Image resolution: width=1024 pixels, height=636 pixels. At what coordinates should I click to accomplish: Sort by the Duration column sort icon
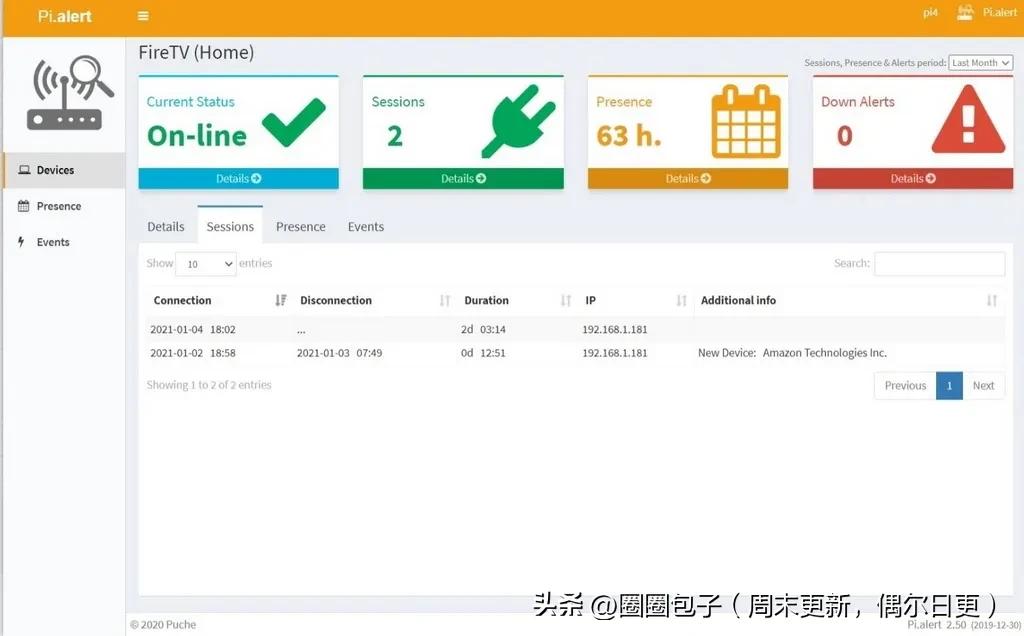[x=566, y=300]
